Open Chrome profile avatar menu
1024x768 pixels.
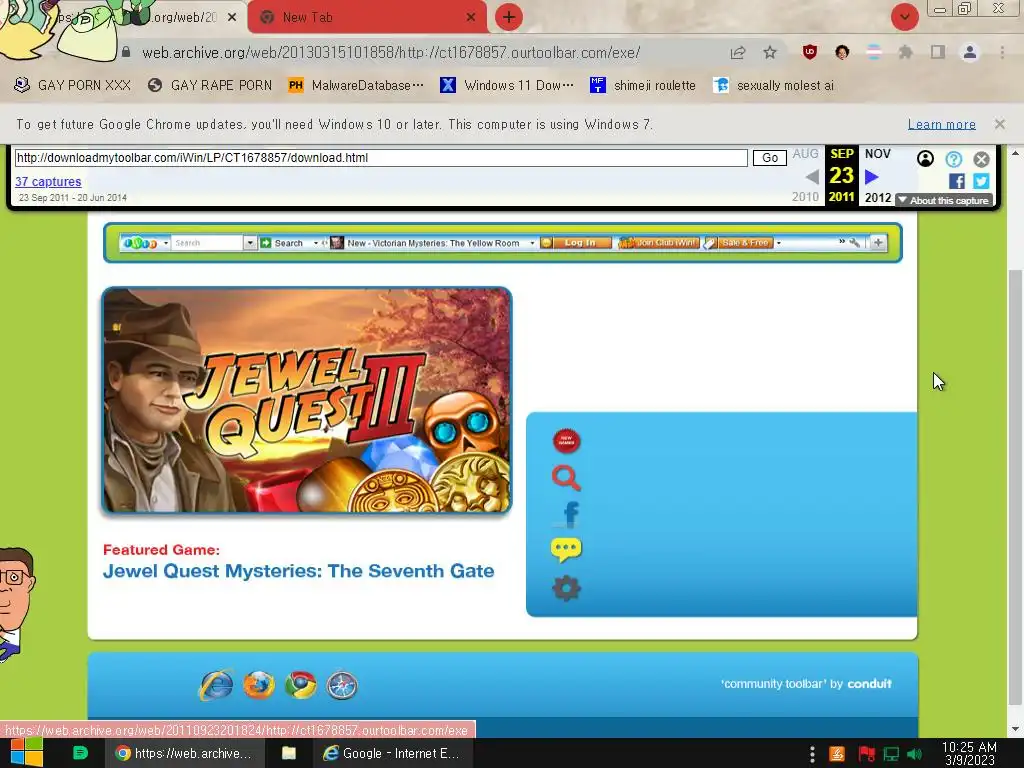click(x=970, y=52)
